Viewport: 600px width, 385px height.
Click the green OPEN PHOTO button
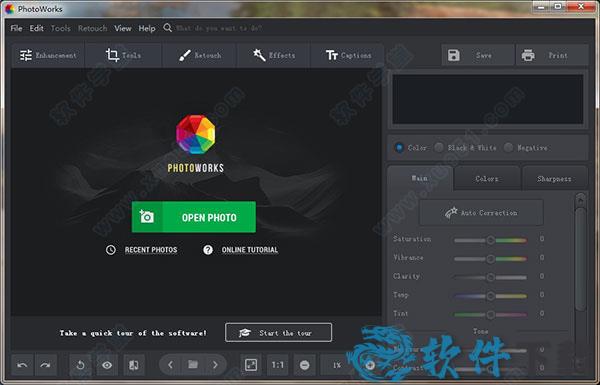[x=194, y=217]
